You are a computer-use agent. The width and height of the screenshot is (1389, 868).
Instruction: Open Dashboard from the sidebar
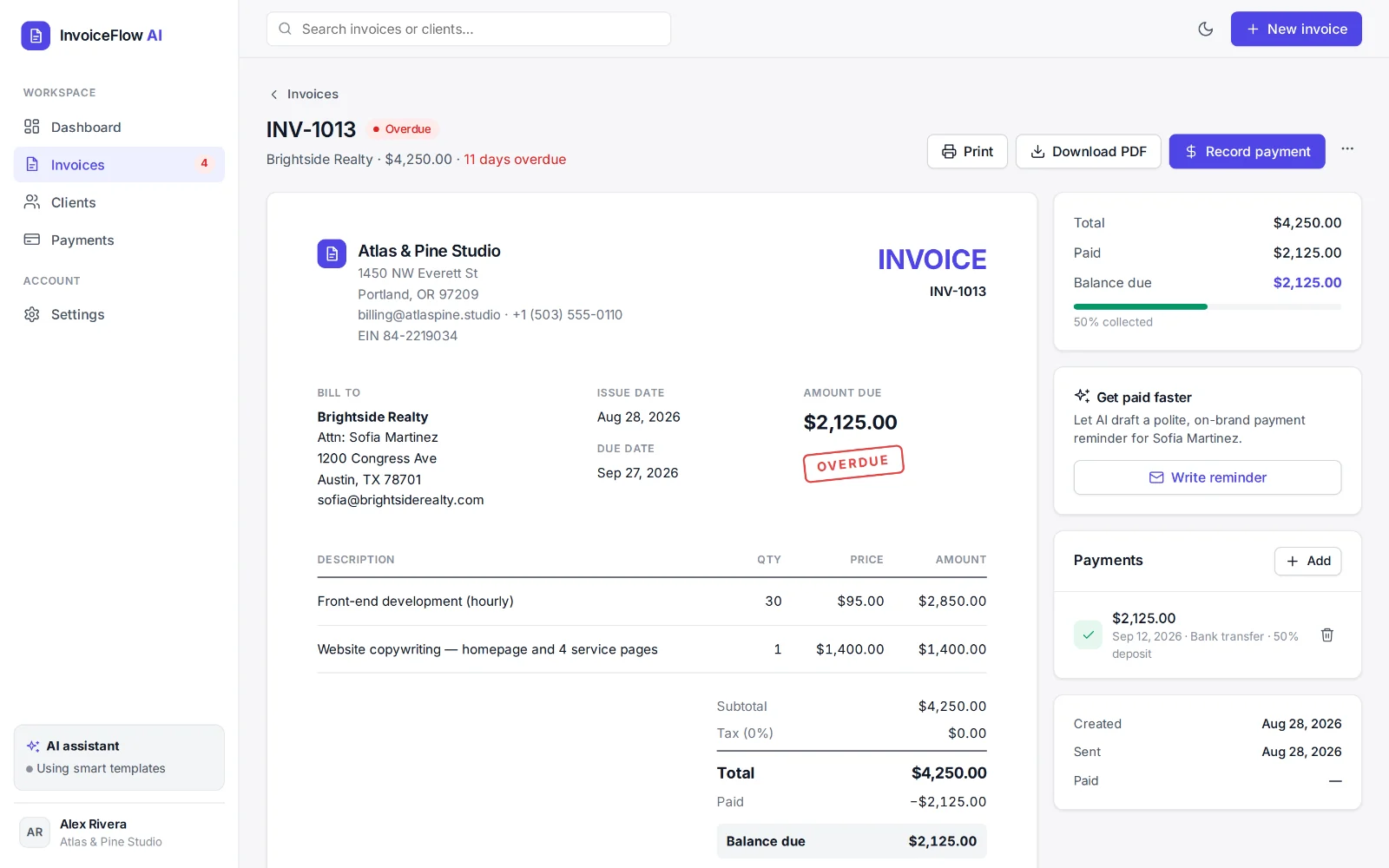pyautogui.click(x=119, y=128)
